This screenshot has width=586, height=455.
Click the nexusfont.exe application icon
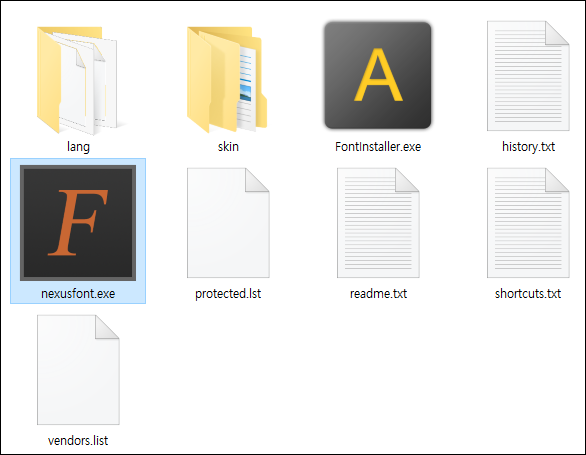tap(78, 223)
